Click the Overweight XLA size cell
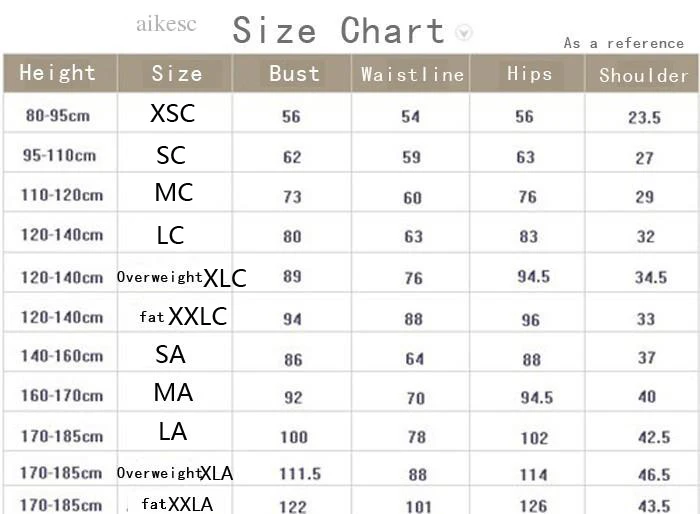The image size is (700, 514). [x=175, y=473]
